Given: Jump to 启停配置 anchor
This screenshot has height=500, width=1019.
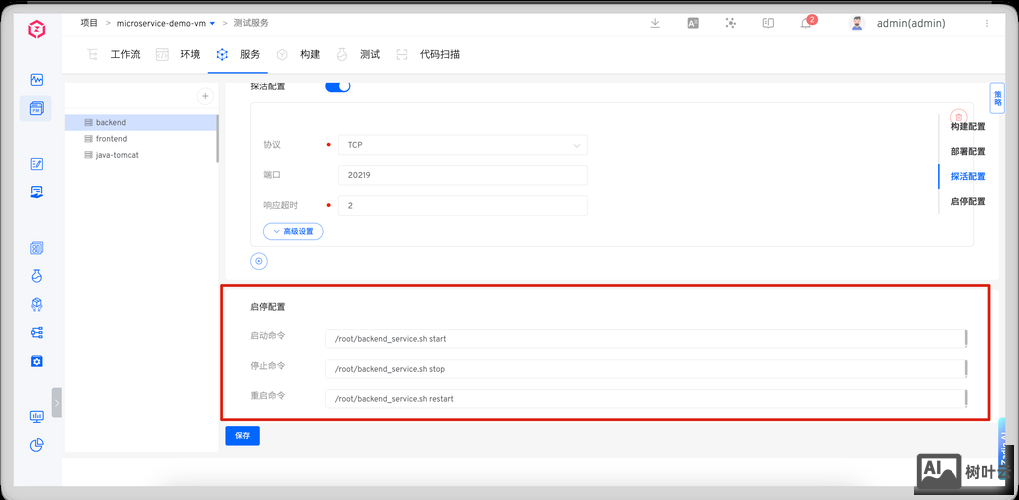Looking at the screenshot, I should (x=968, y=202).
